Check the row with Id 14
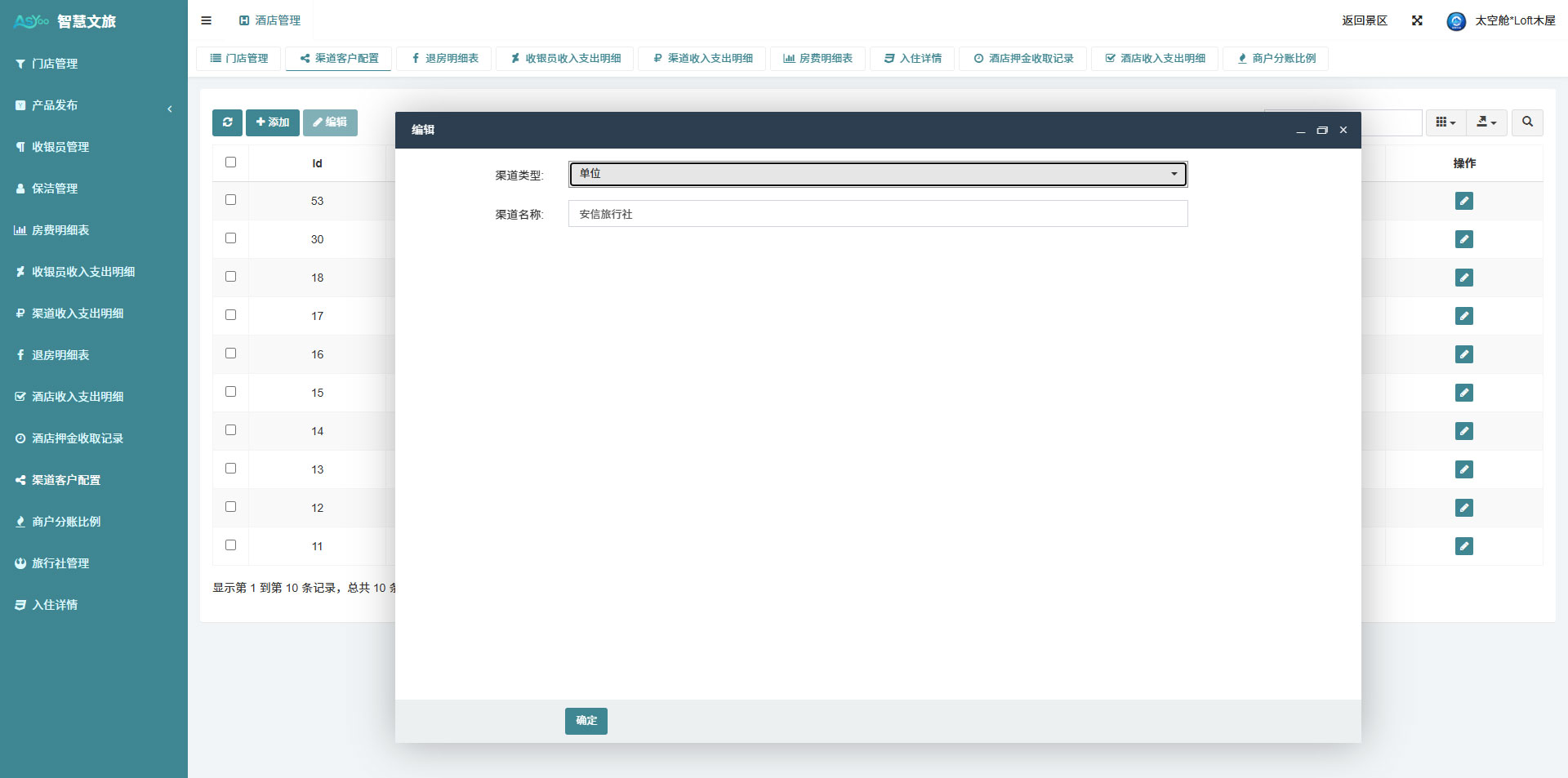The image size is (1568, 778). (x=230, y=430)
